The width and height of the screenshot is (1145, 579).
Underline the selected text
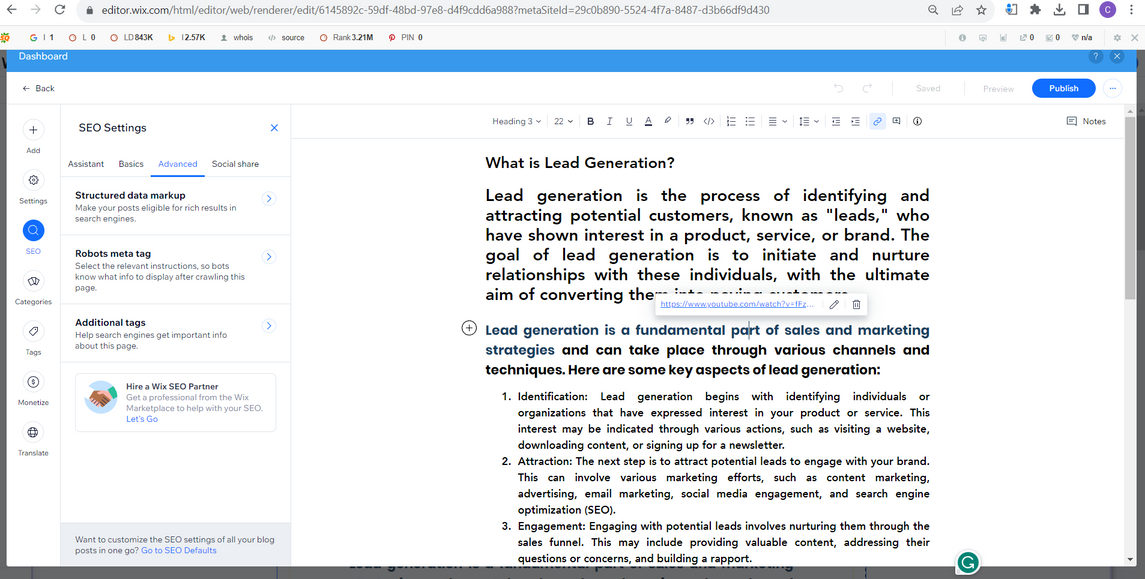click(x=629, y=121)
